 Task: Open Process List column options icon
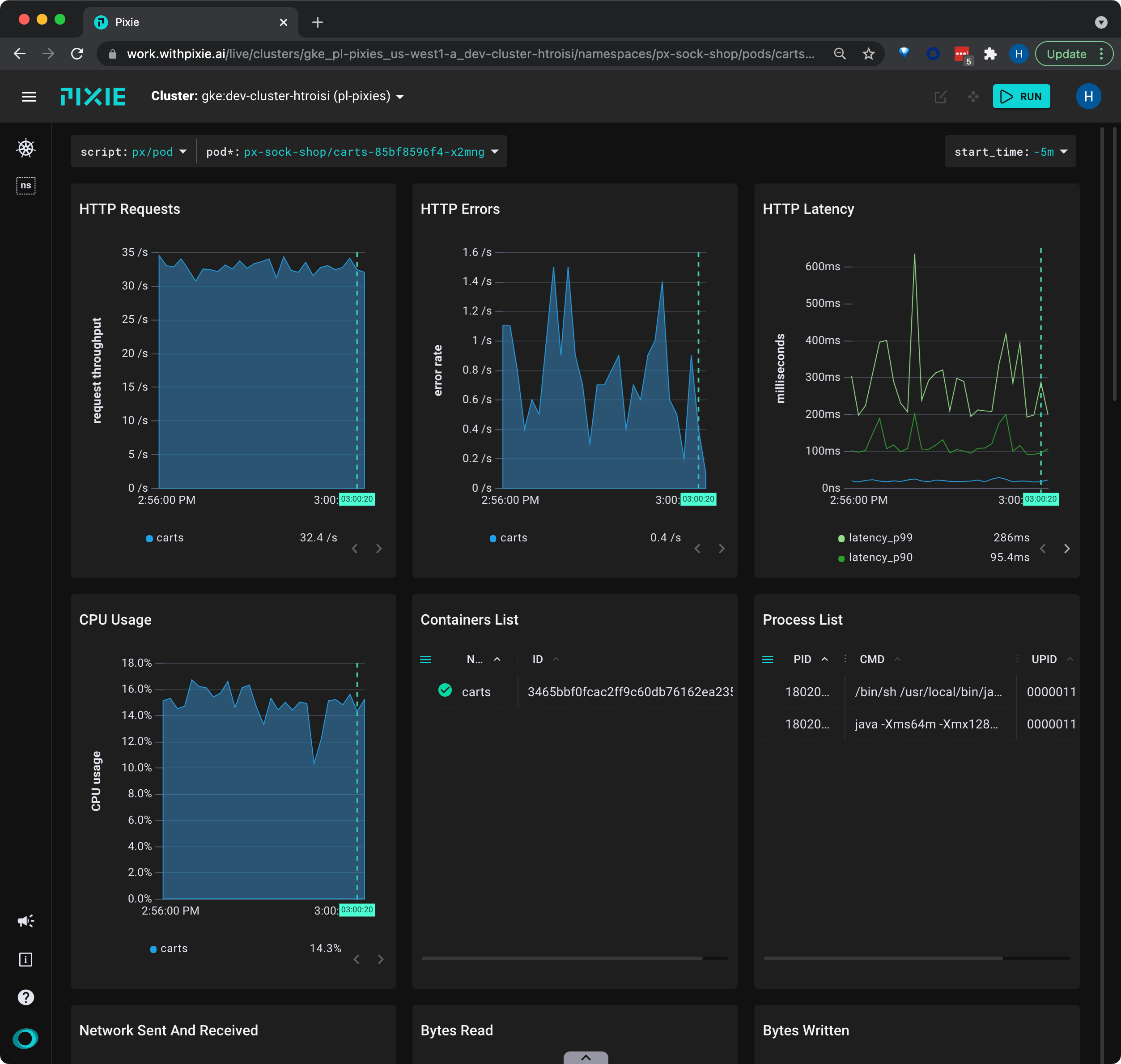click(768, 659)
